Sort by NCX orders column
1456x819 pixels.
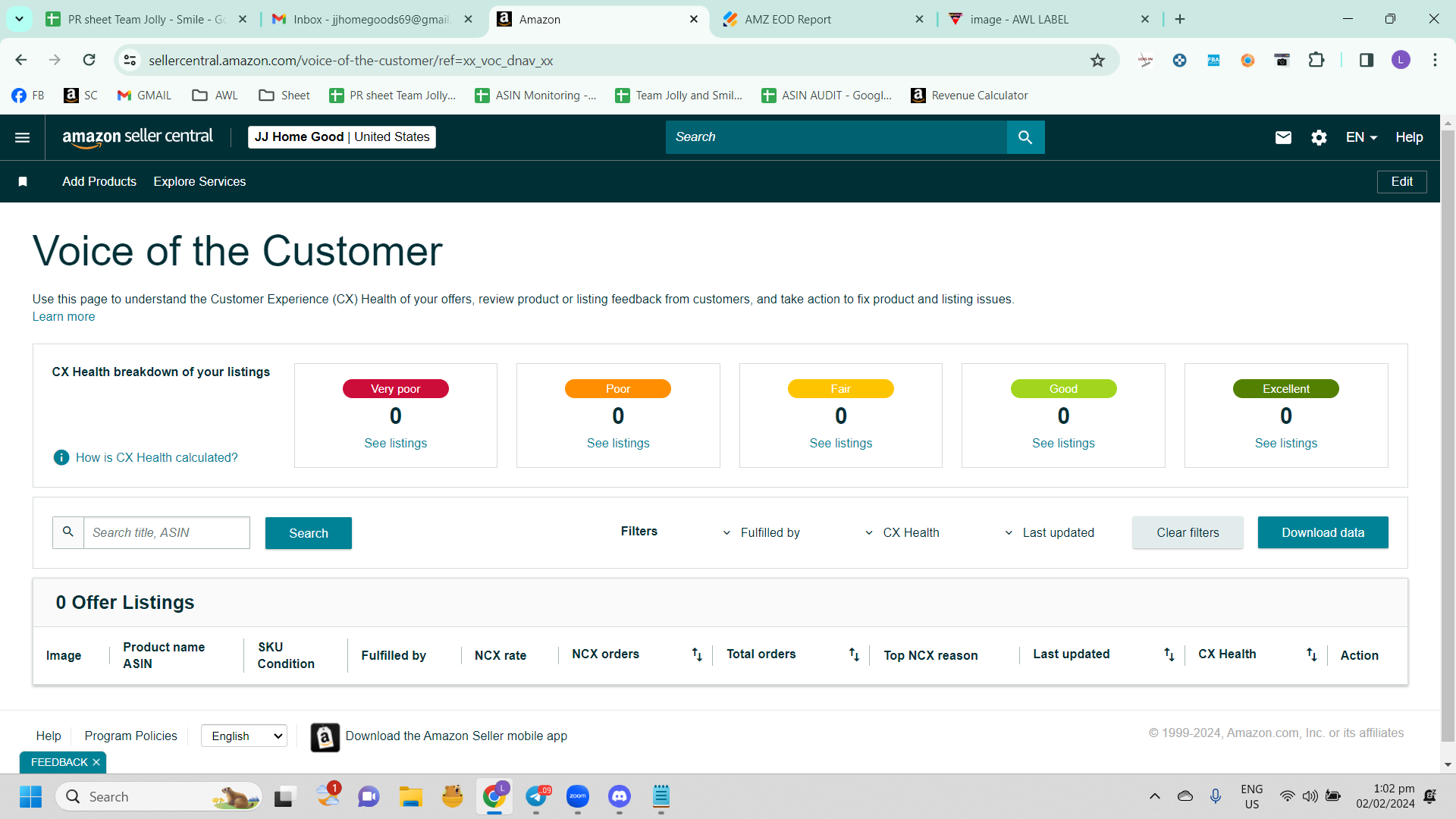697,654
